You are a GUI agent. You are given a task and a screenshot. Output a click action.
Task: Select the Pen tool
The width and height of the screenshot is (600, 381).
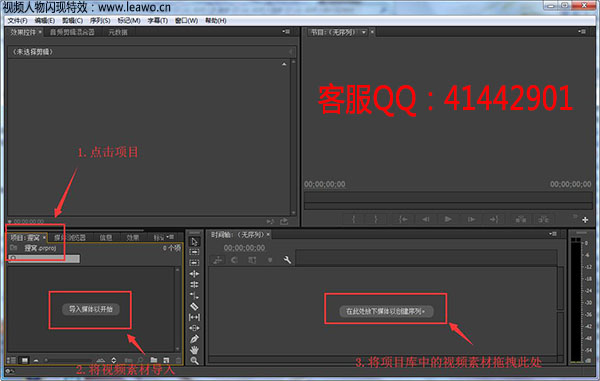tap(194, 339)
